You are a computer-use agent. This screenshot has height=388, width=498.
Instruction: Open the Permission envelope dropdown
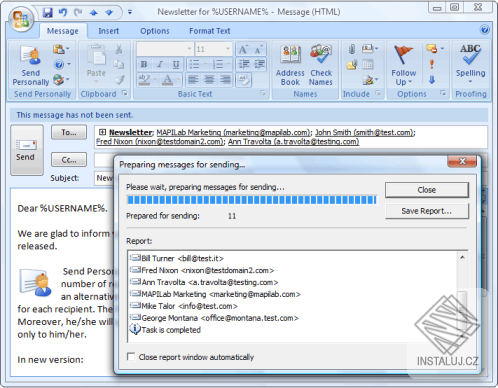coord(435,49)
